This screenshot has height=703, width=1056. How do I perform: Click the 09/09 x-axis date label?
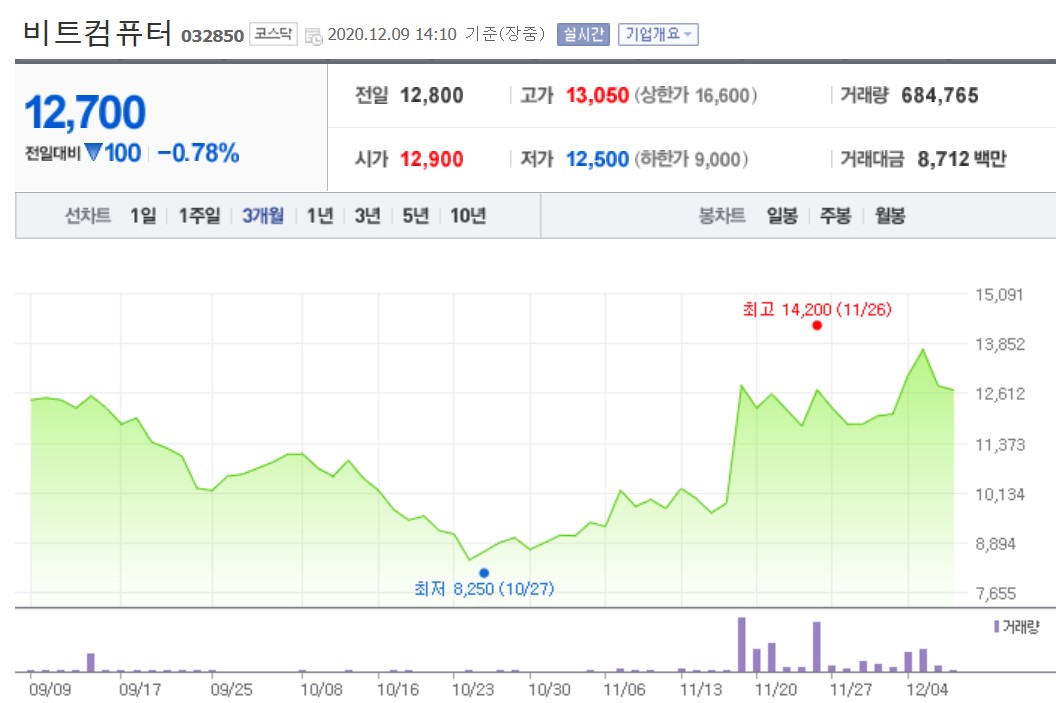tap(50, 689)
